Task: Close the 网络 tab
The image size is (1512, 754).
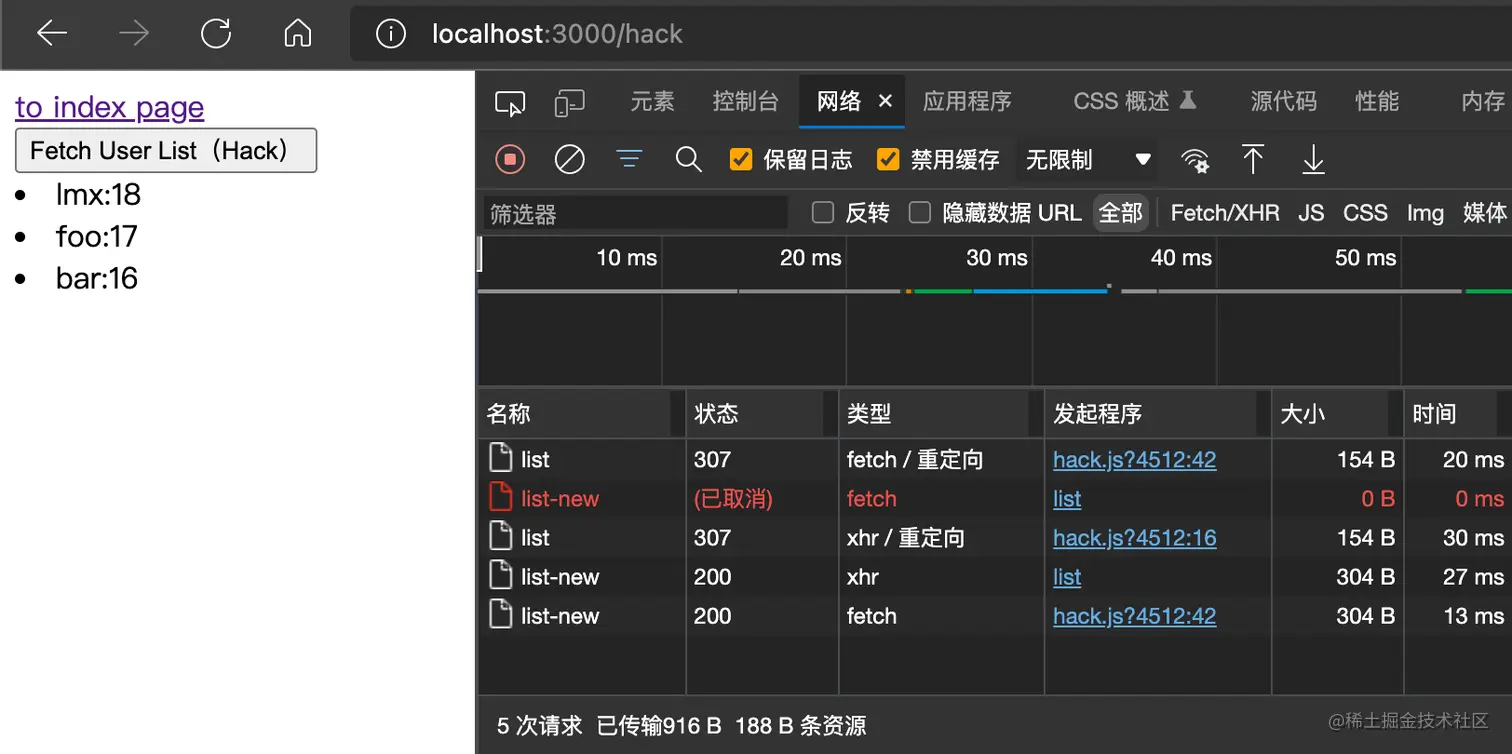Action: click(x=885, y=101)
